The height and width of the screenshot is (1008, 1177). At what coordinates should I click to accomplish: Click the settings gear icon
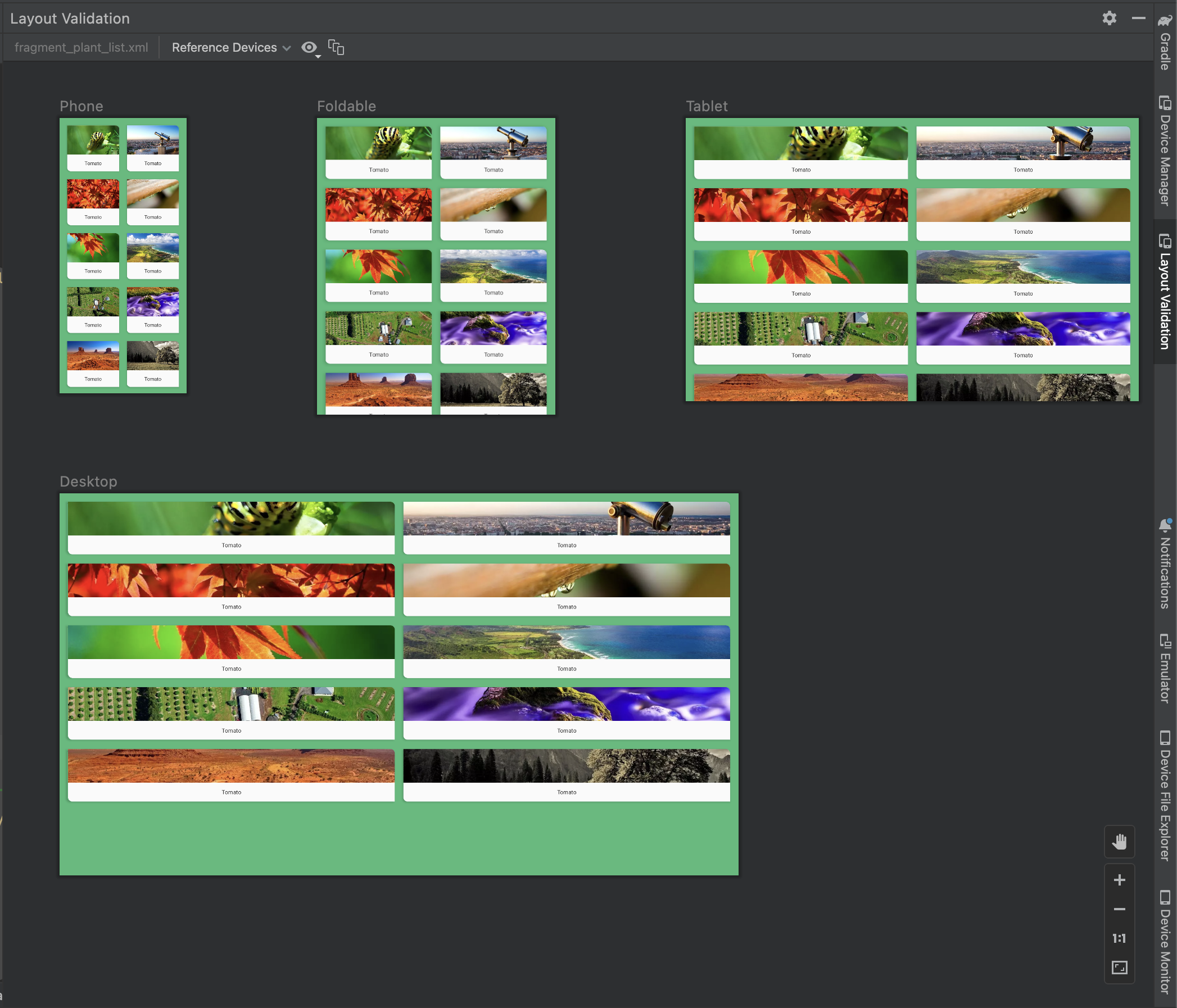[1109, 18]
